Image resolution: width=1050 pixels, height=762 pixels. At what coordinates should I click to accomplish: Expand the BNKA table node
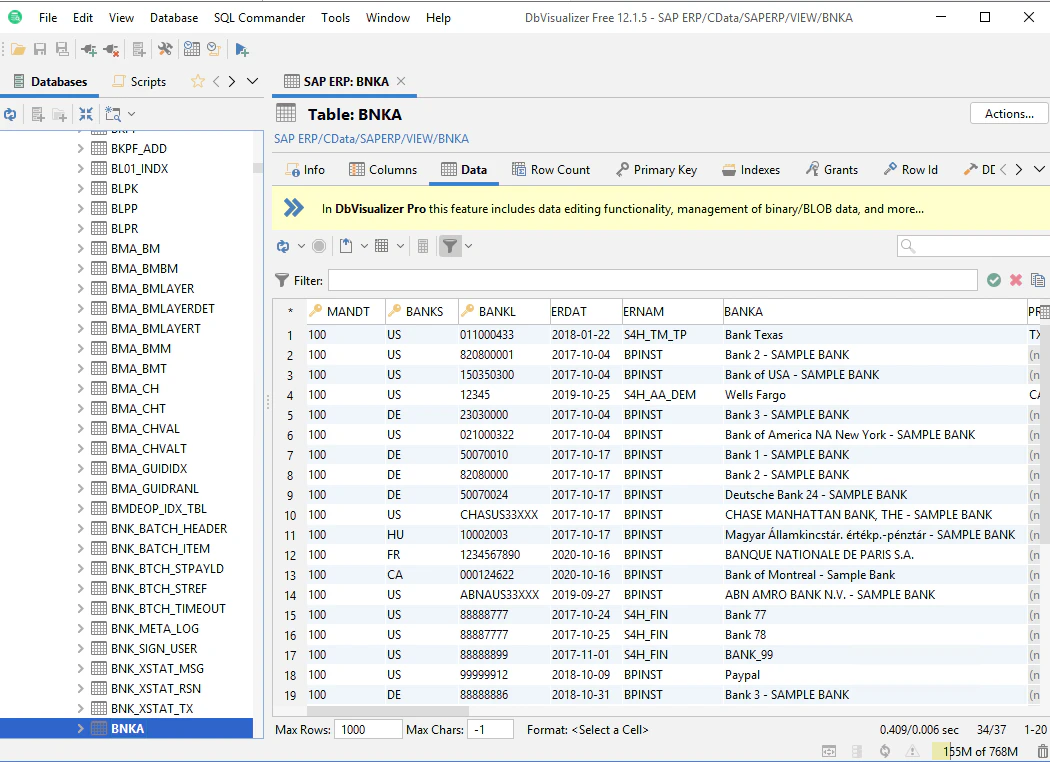point(80,729)
